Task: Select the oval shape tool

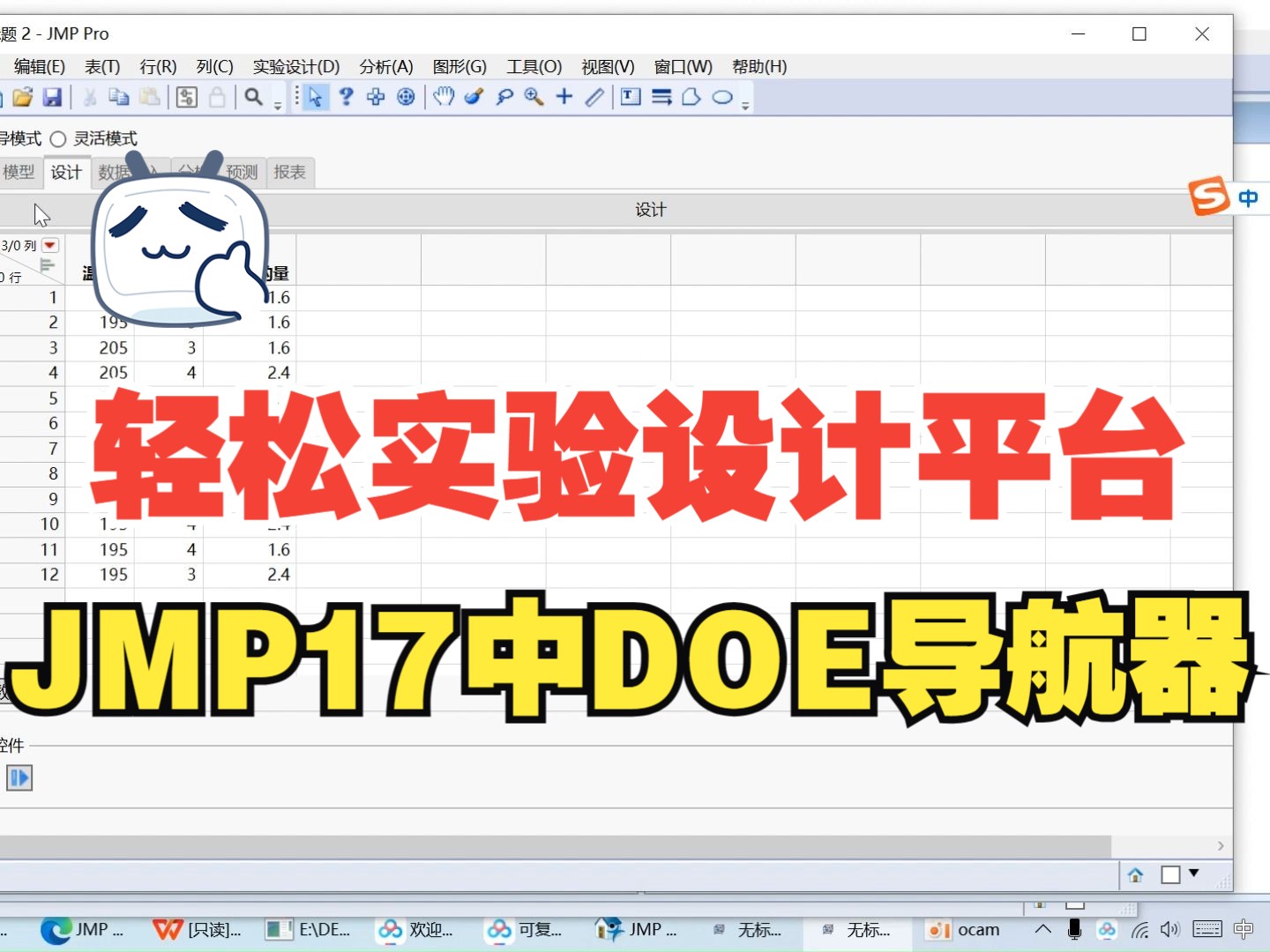Action: 722,97
